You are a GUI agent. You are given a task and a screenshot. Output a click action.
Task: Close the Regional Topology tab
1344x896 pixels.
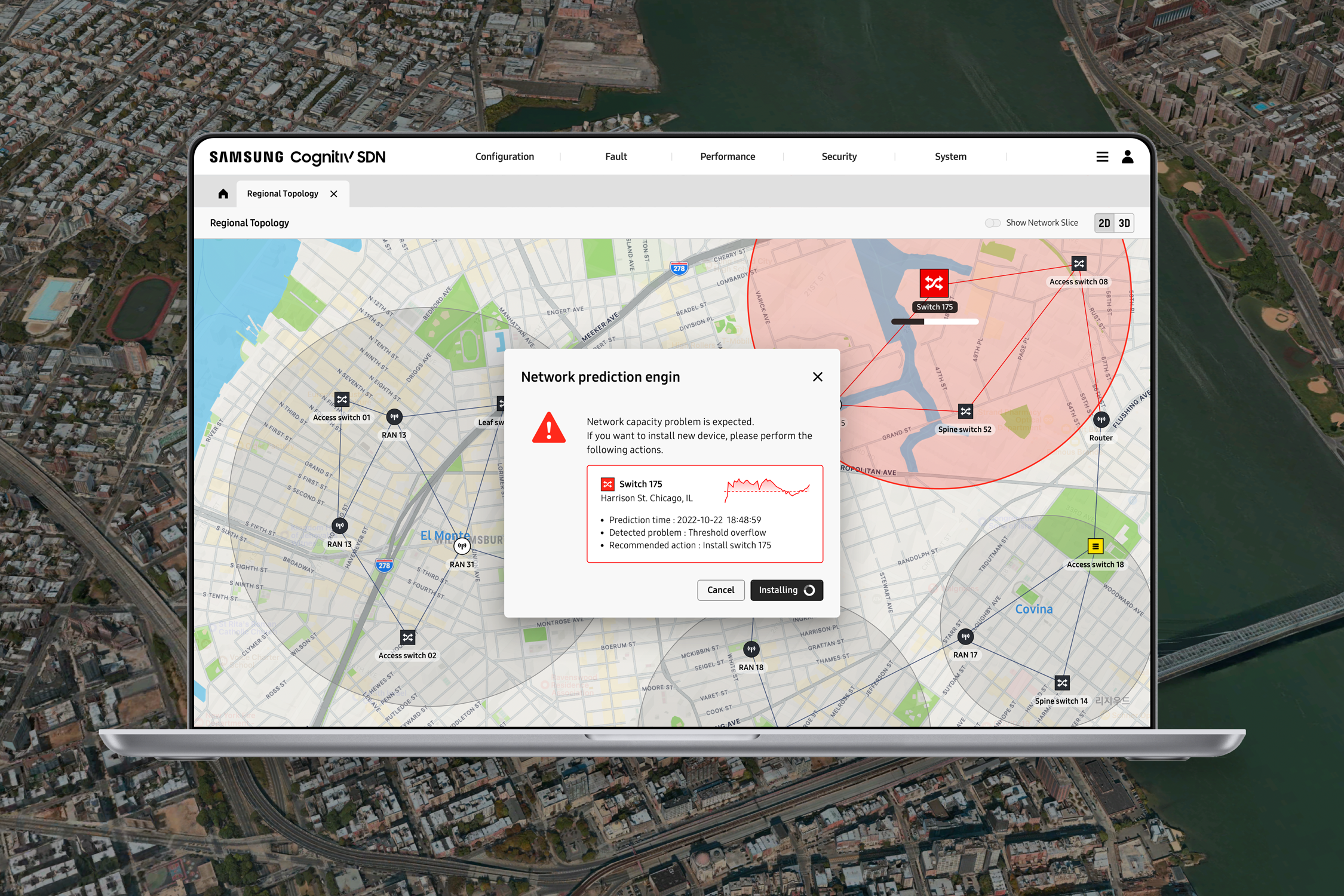tap(334, 194)
